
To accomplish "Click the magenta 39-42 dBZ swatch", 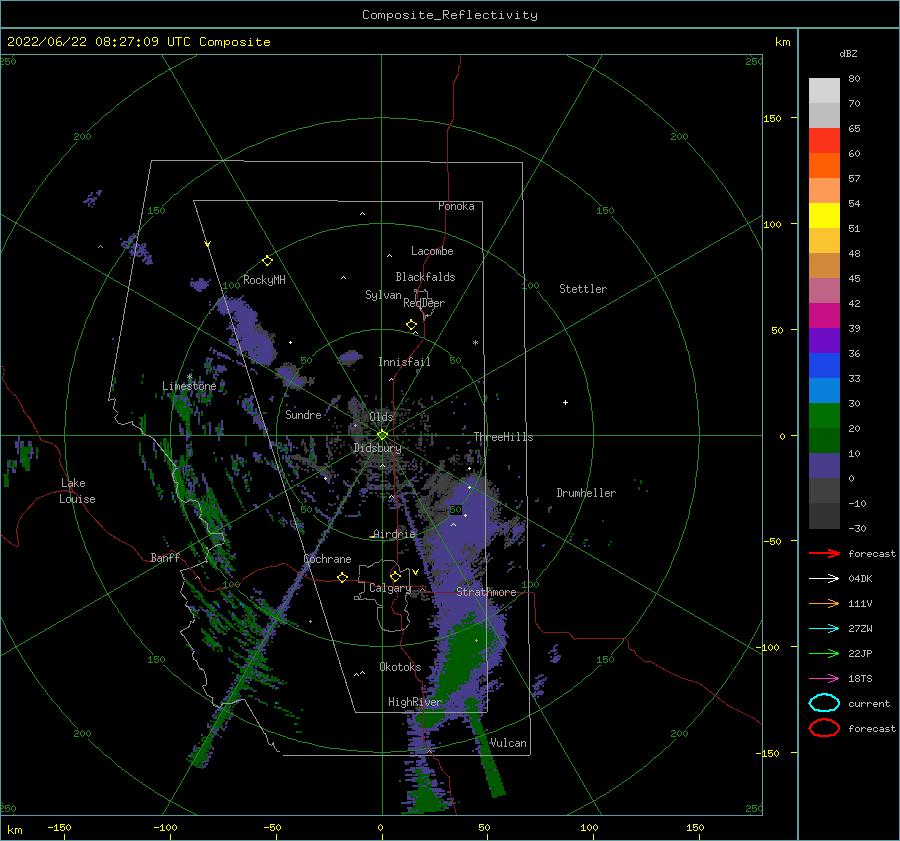I will (824, 315).
